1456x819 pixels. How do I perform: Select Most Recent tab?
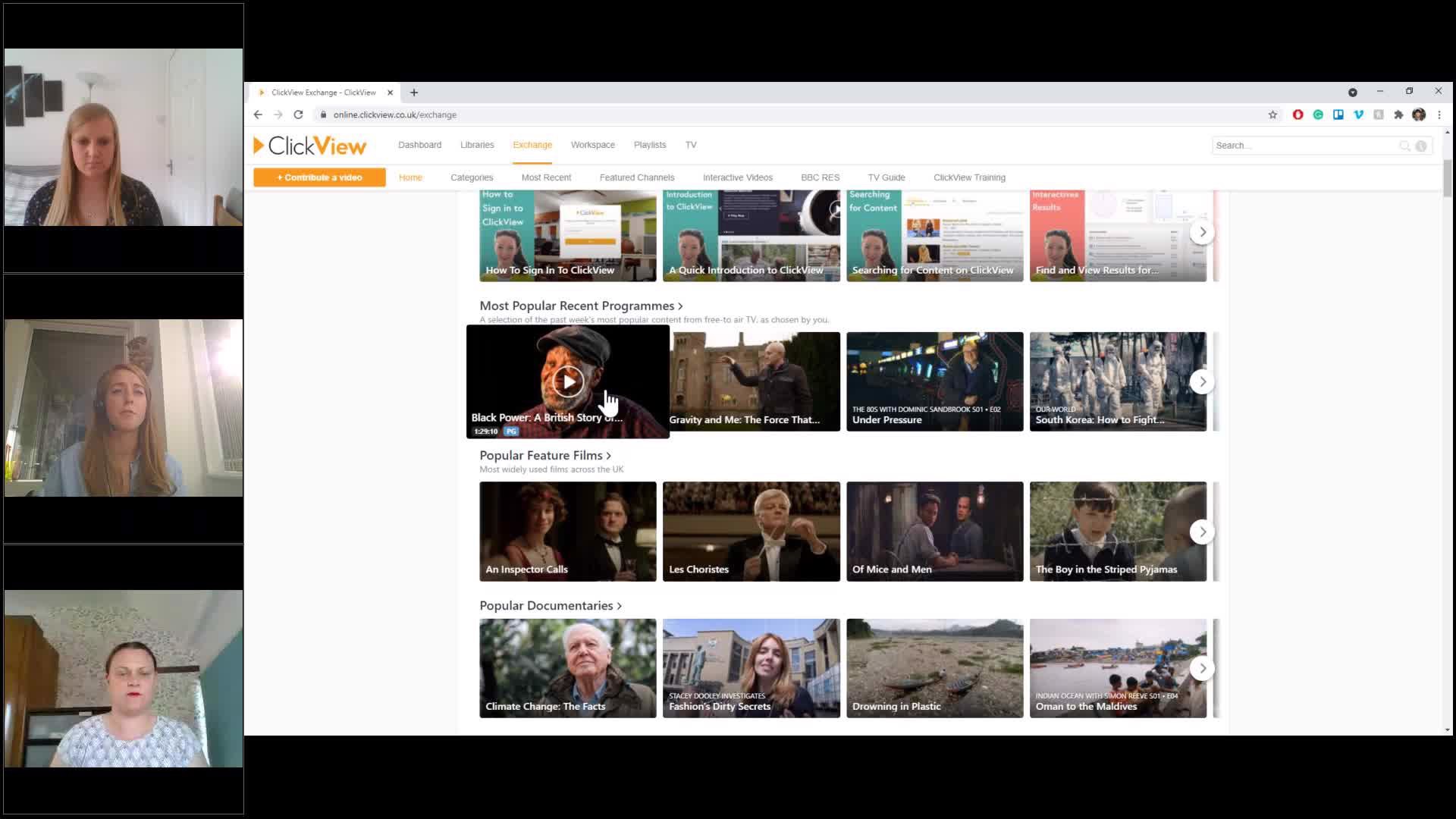tap(546, 177)
